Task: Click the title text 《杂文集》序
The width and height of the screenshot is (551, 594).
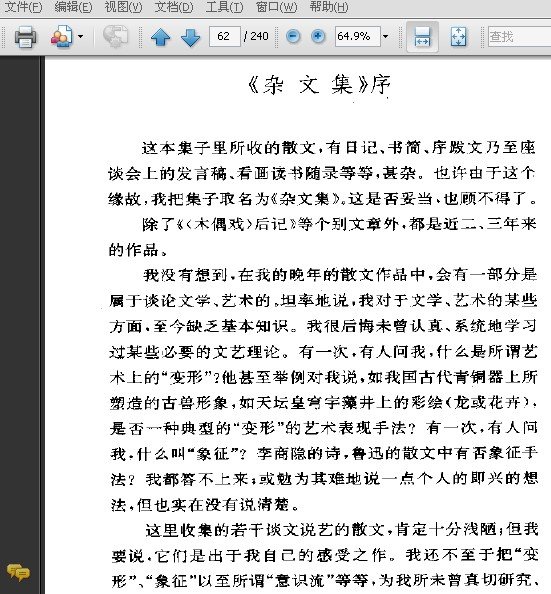Action: (x=318, y=85)
